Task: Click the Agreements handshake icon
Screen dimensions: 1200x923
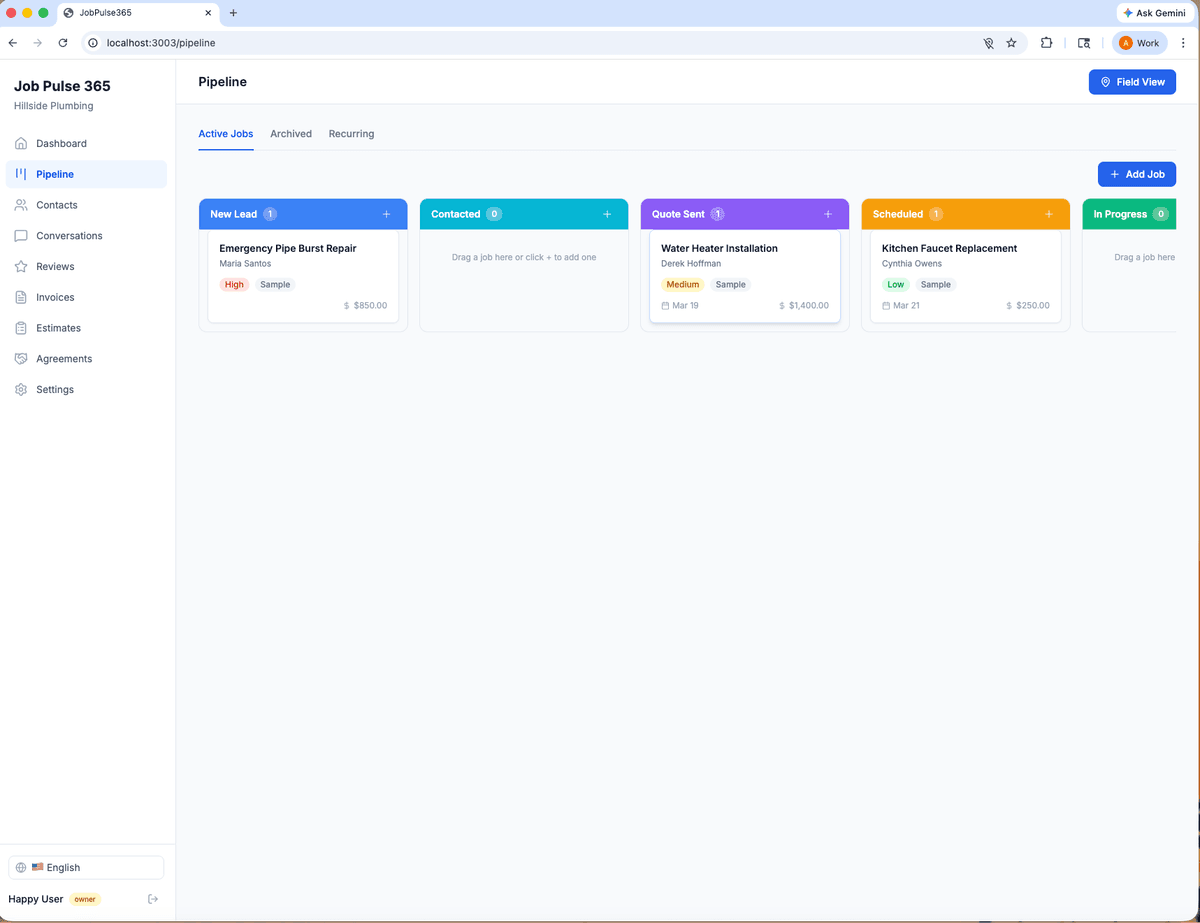Action: coord(20,358)
